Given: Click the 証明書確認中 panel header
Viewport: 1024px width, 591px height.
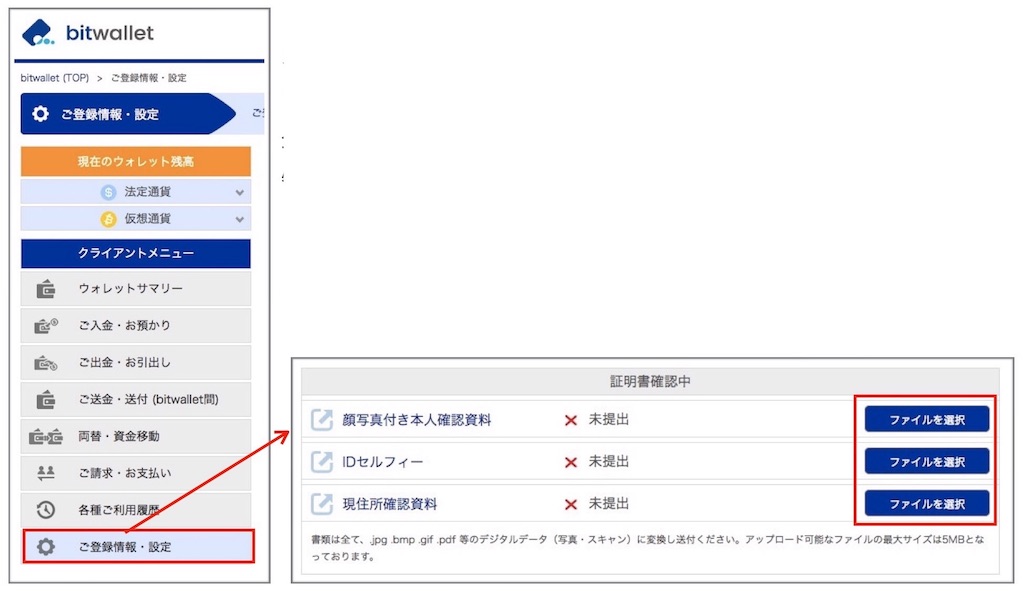Looking at the screenshot, I should coord(650,381).
